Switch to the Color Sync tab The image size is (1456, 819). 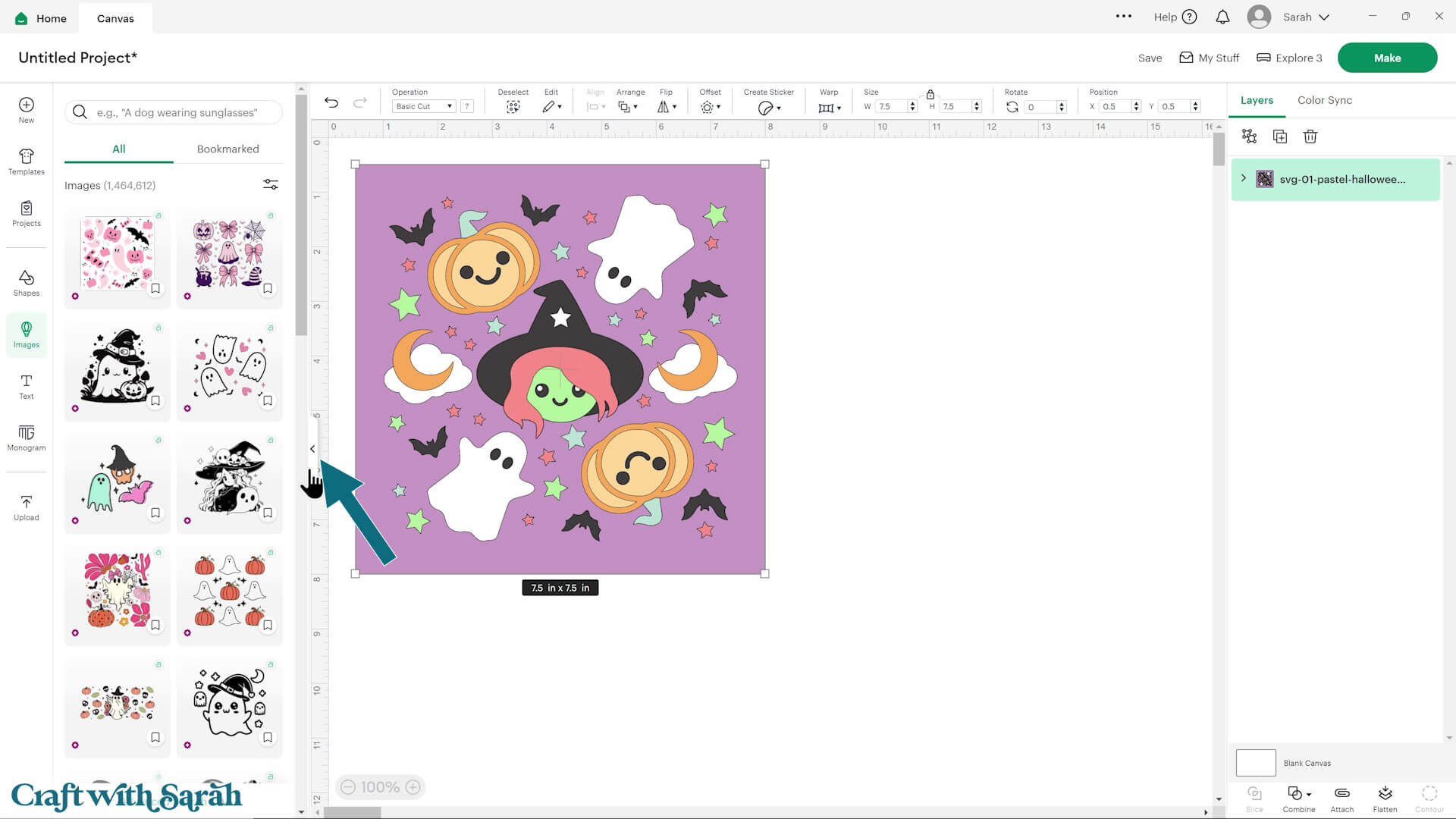click(x=1324, y=99)
